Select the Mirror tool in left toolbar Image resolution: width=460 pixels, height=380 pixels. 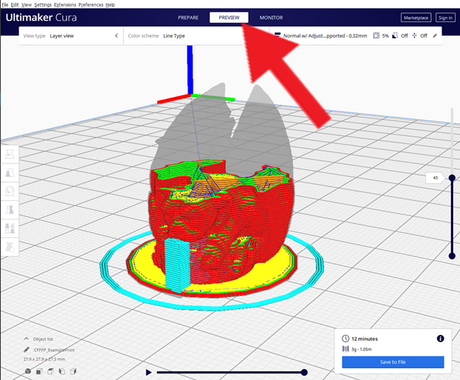[10, 210]
